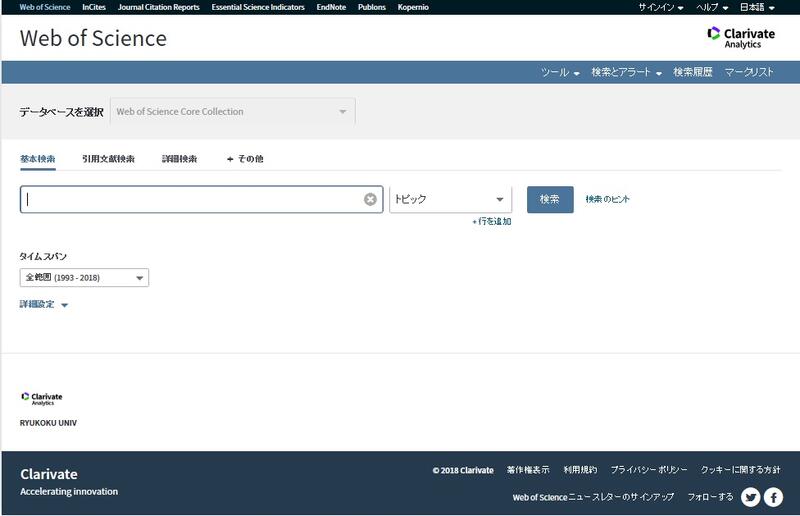Click Clarivate Analytics logo in header
The width and height of the screenshot is (800, 516).
[741, 38]
